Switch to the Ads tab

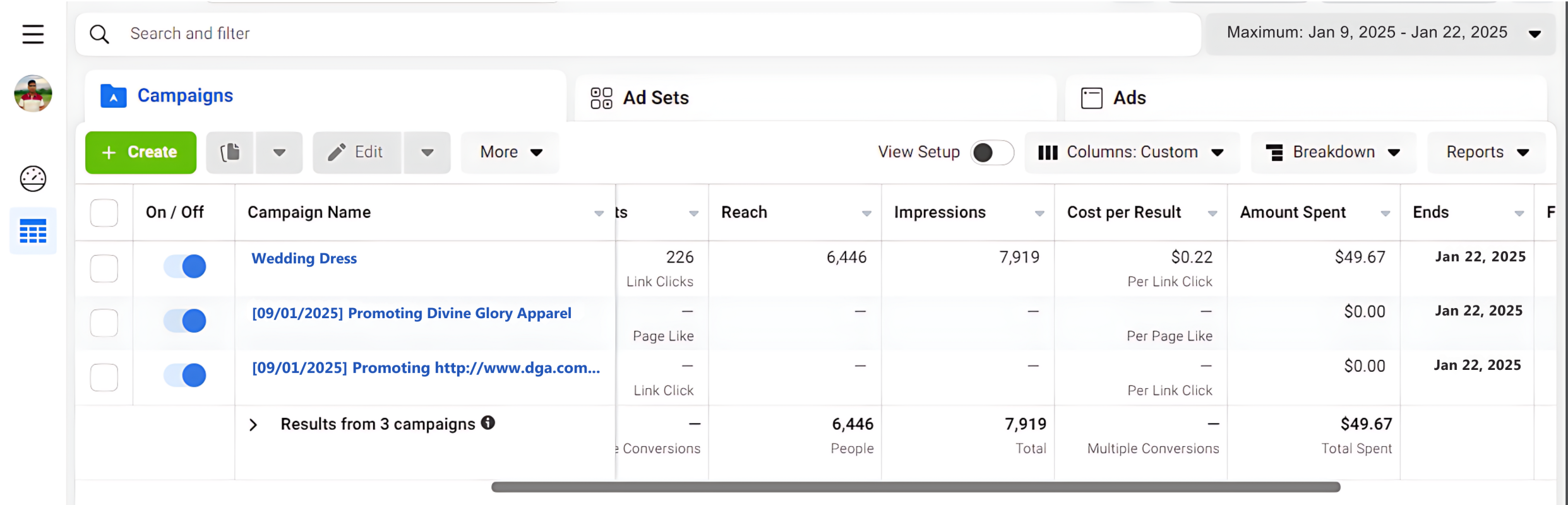click(x=1114, y=98)
